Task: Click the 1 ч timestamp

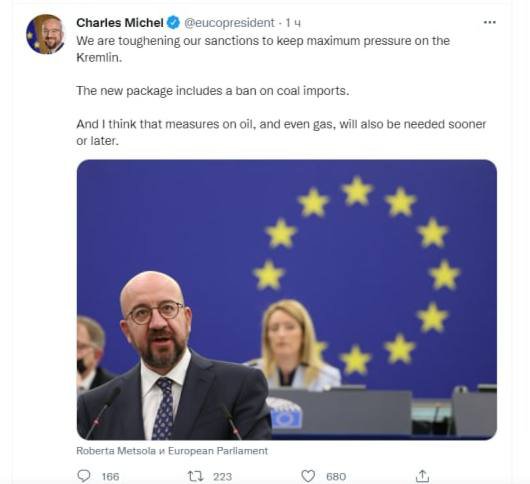Action: 293,23
